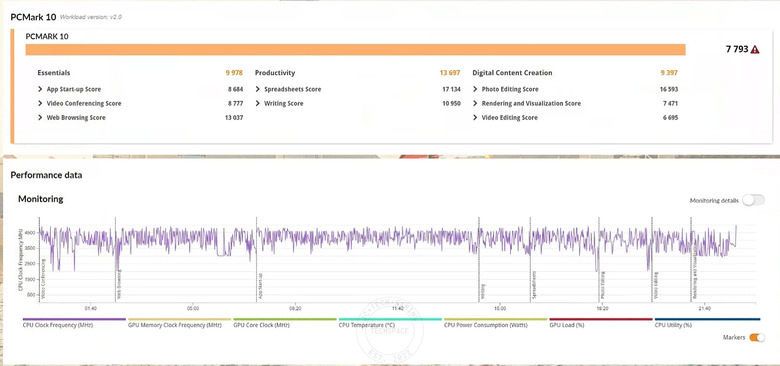Screen dimensions: 780x366
Task: Click the 13 037 Web Browsing value
Action: (234, 118)
